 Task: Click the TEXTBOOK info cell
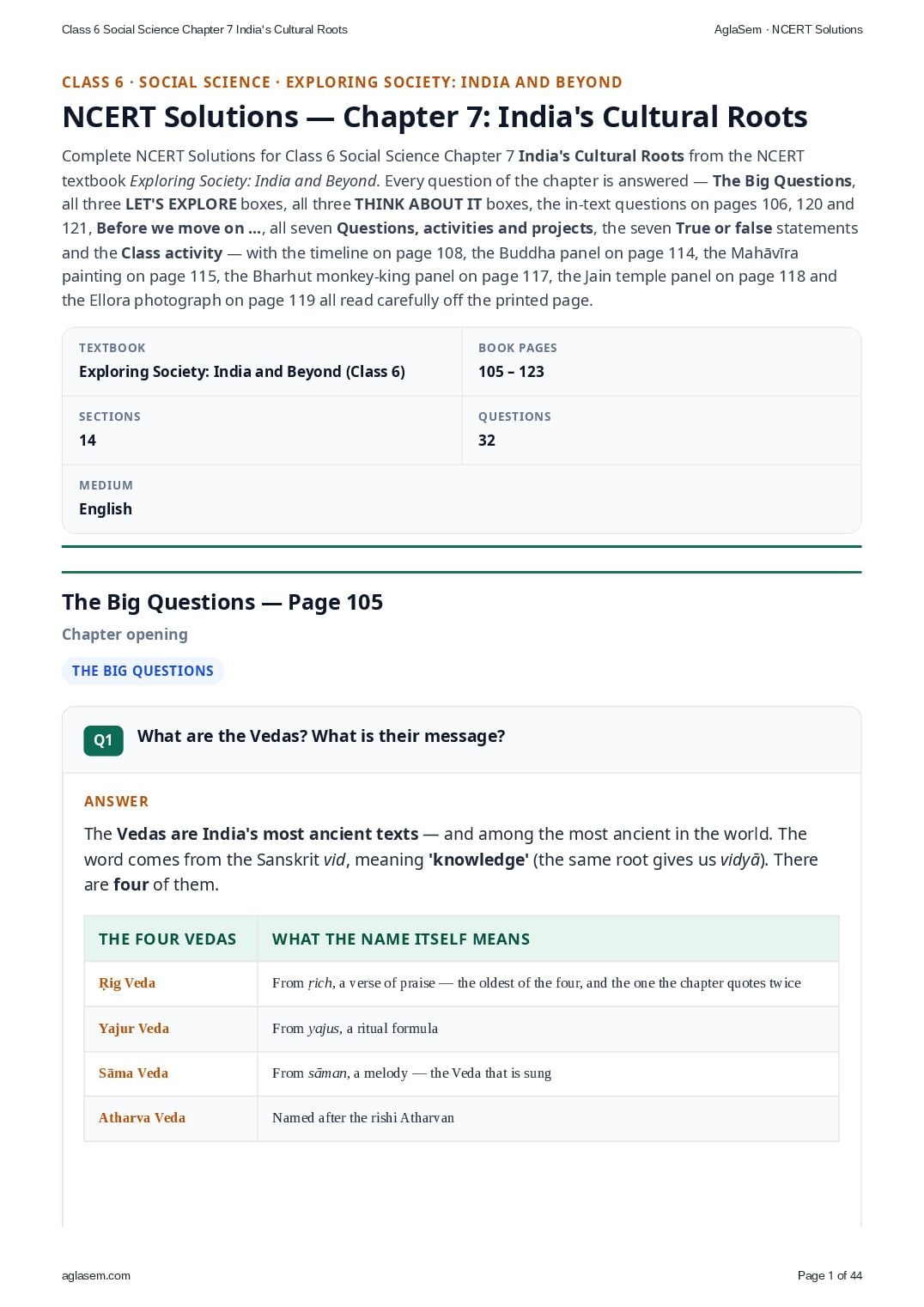click(x=262, y=362)
